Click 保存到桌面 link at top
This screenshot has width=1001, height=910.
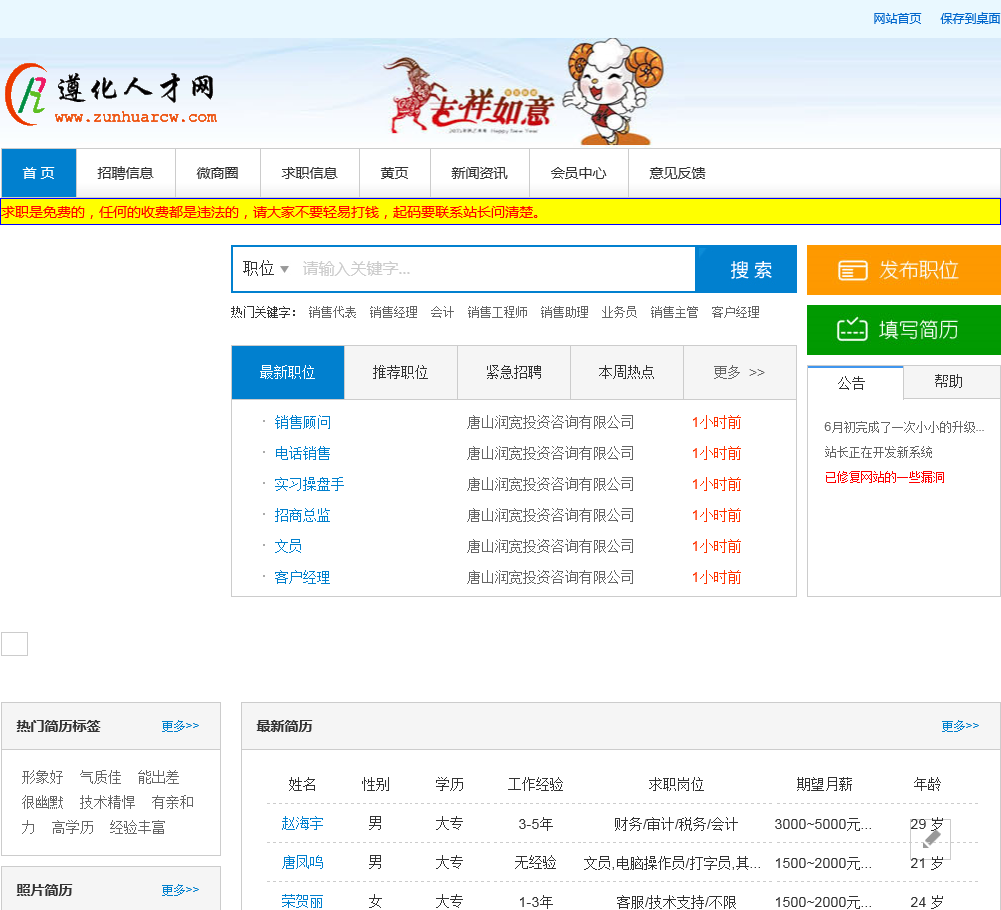(x=970, y=19)
